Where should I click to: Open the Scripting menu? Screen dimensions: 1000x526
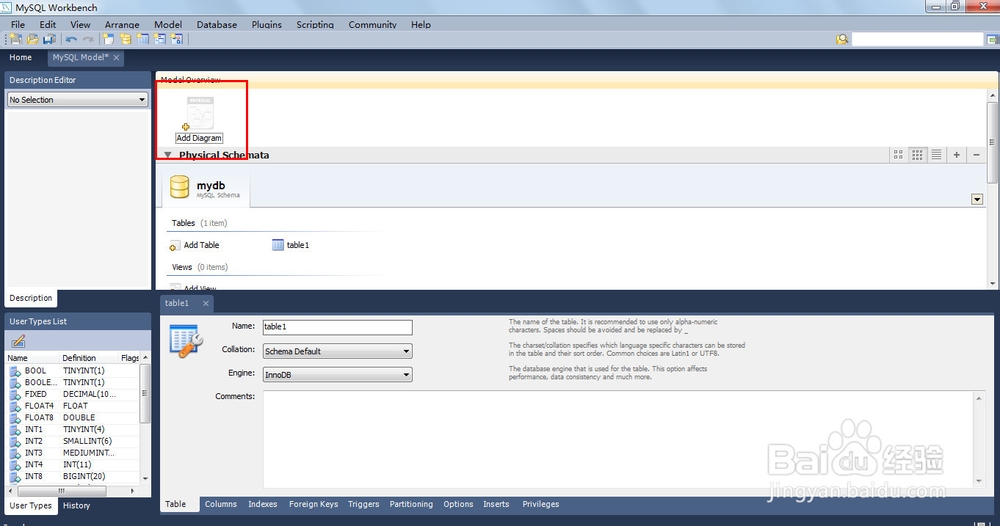point(315,24)
